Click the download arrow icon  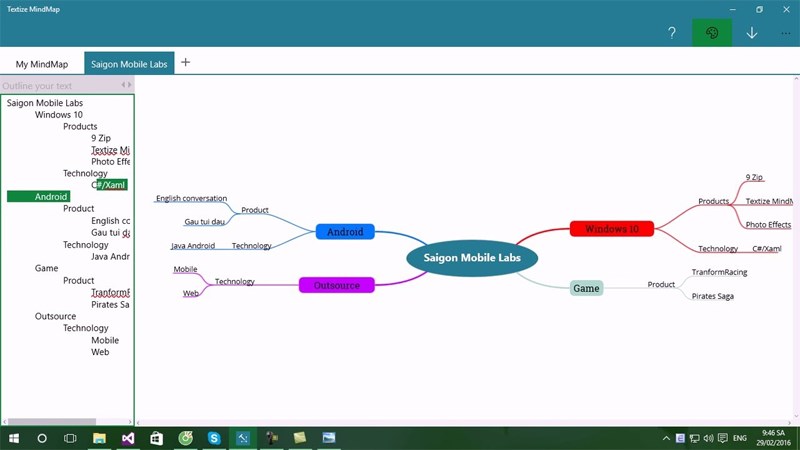point(752,33)
